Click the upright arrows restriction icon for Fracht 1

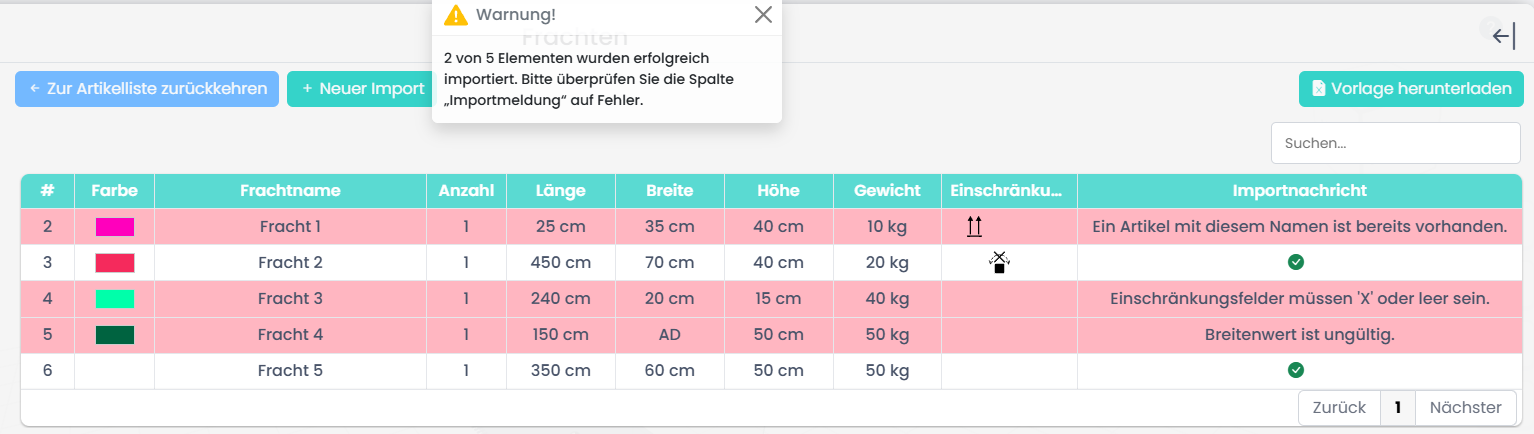click(975, 227)
